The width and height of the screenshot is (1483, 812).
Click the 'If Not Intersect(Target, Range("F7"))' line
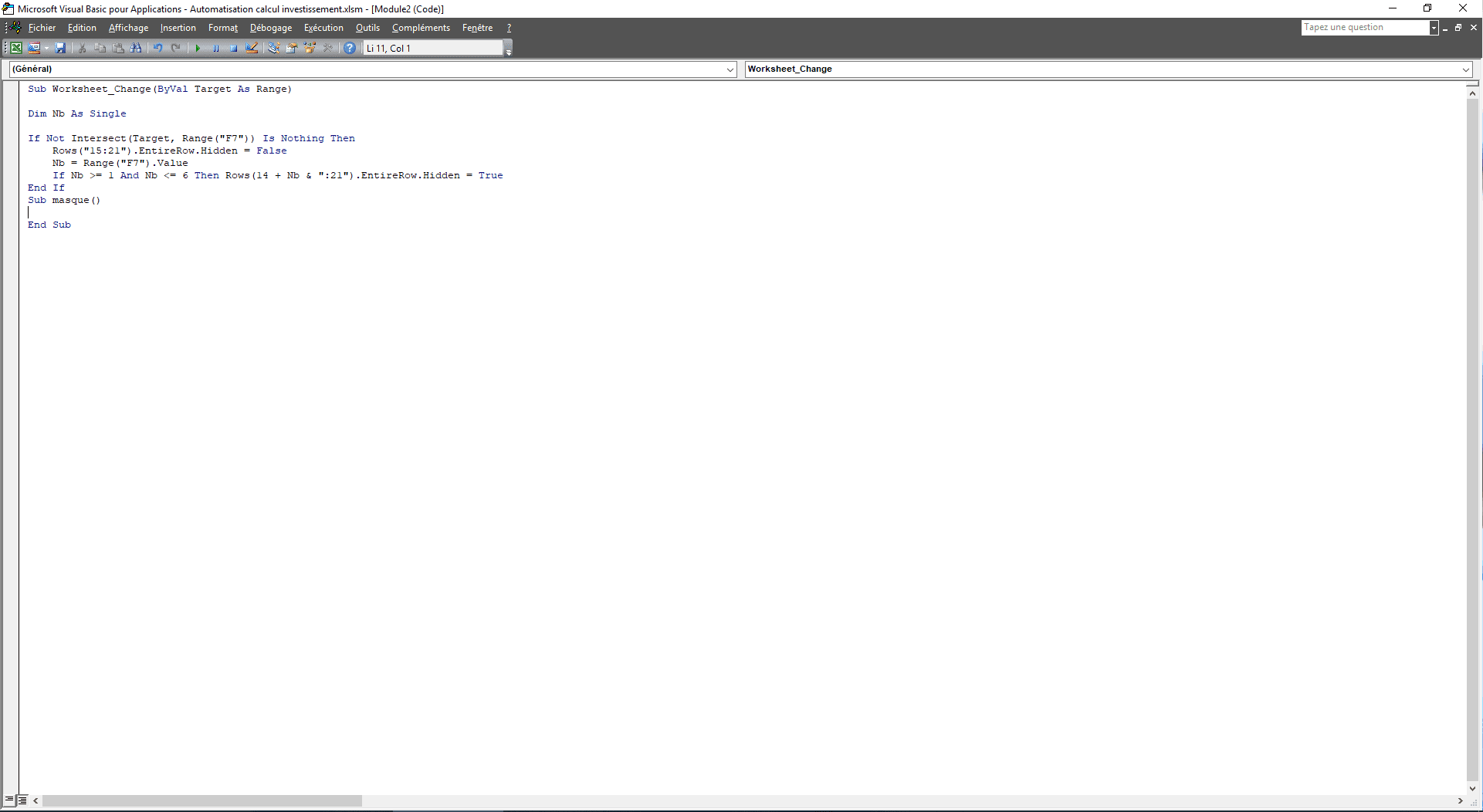click(x=191, y=139)
